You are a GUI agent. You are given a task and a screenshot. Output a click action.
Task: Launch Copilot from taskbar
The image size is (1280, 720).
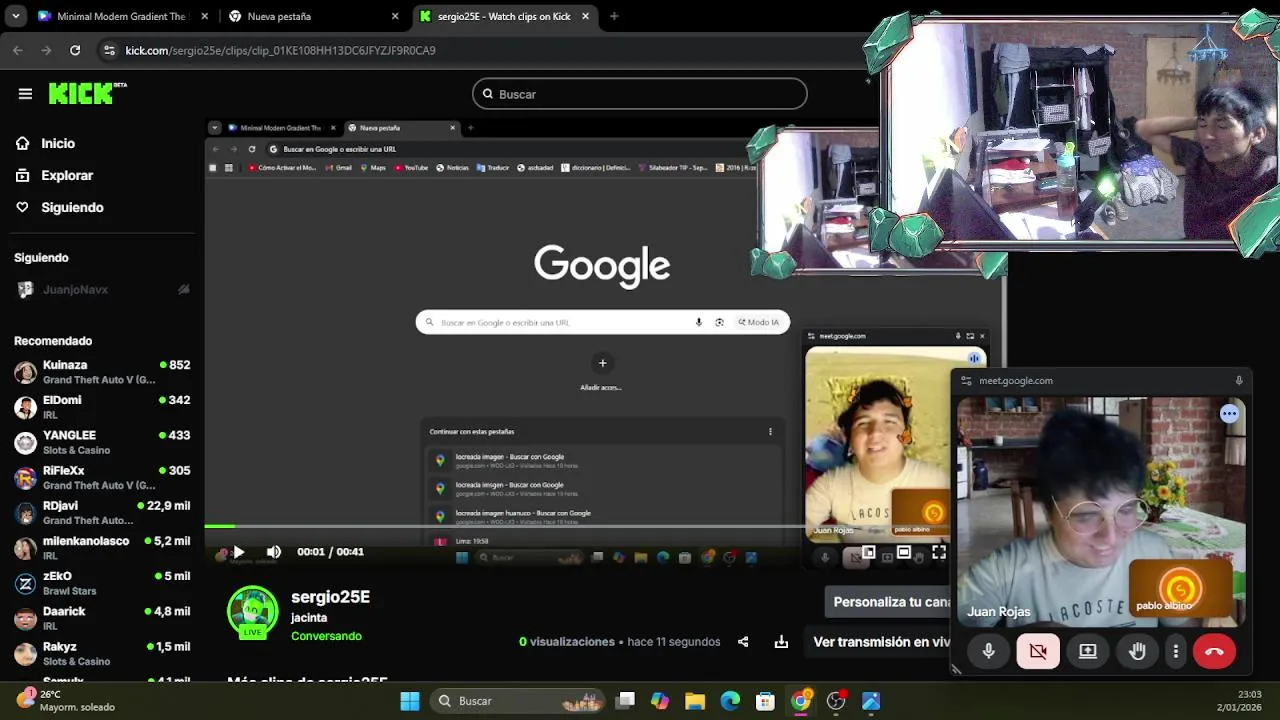coord(660,701)
